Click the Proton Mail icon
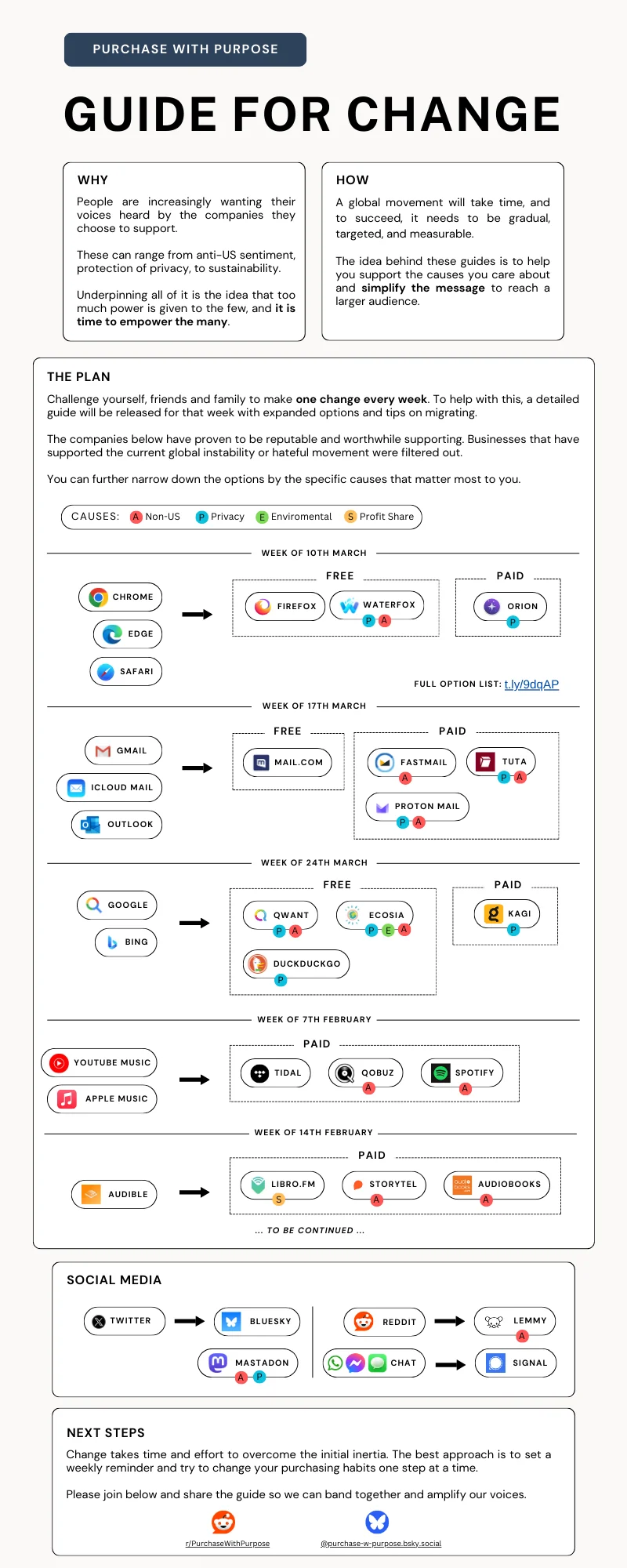Viewport: 627px width, 1568px height. (382, 807)
